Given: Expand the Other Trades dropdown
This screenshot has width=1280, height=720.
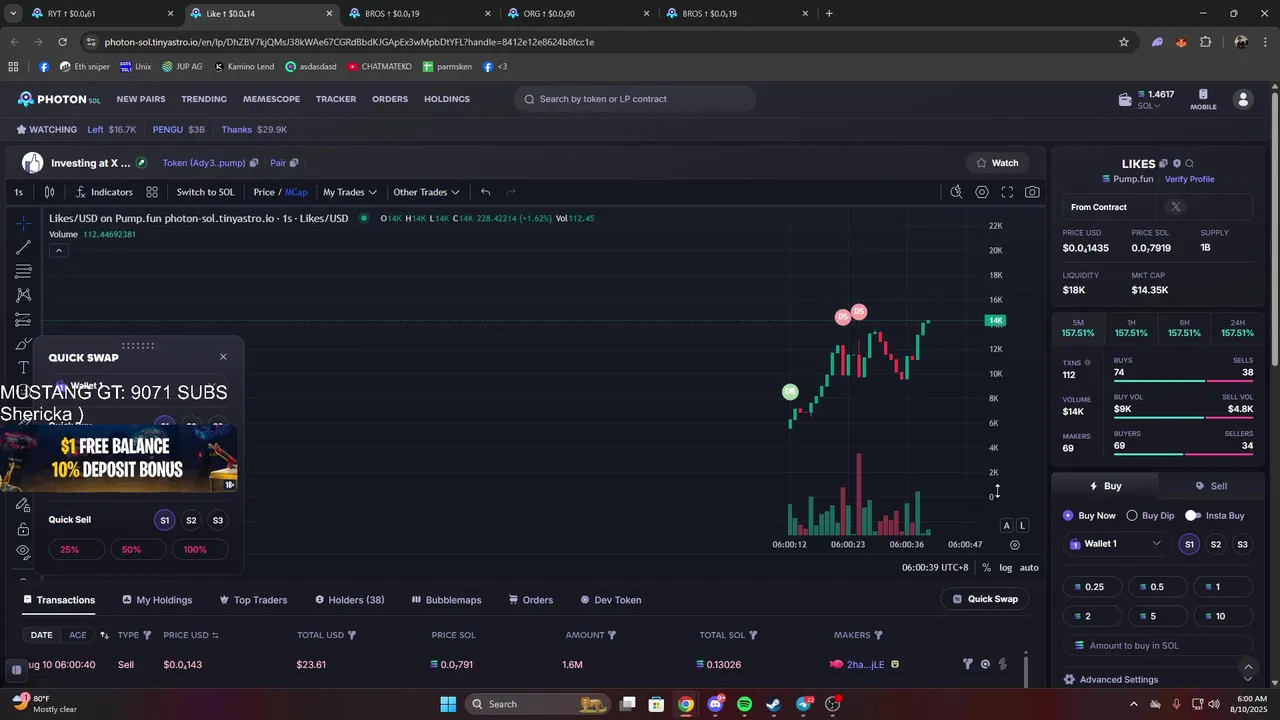Looking at the screenshot, I should pyautogui.click(x=426, y=192).
